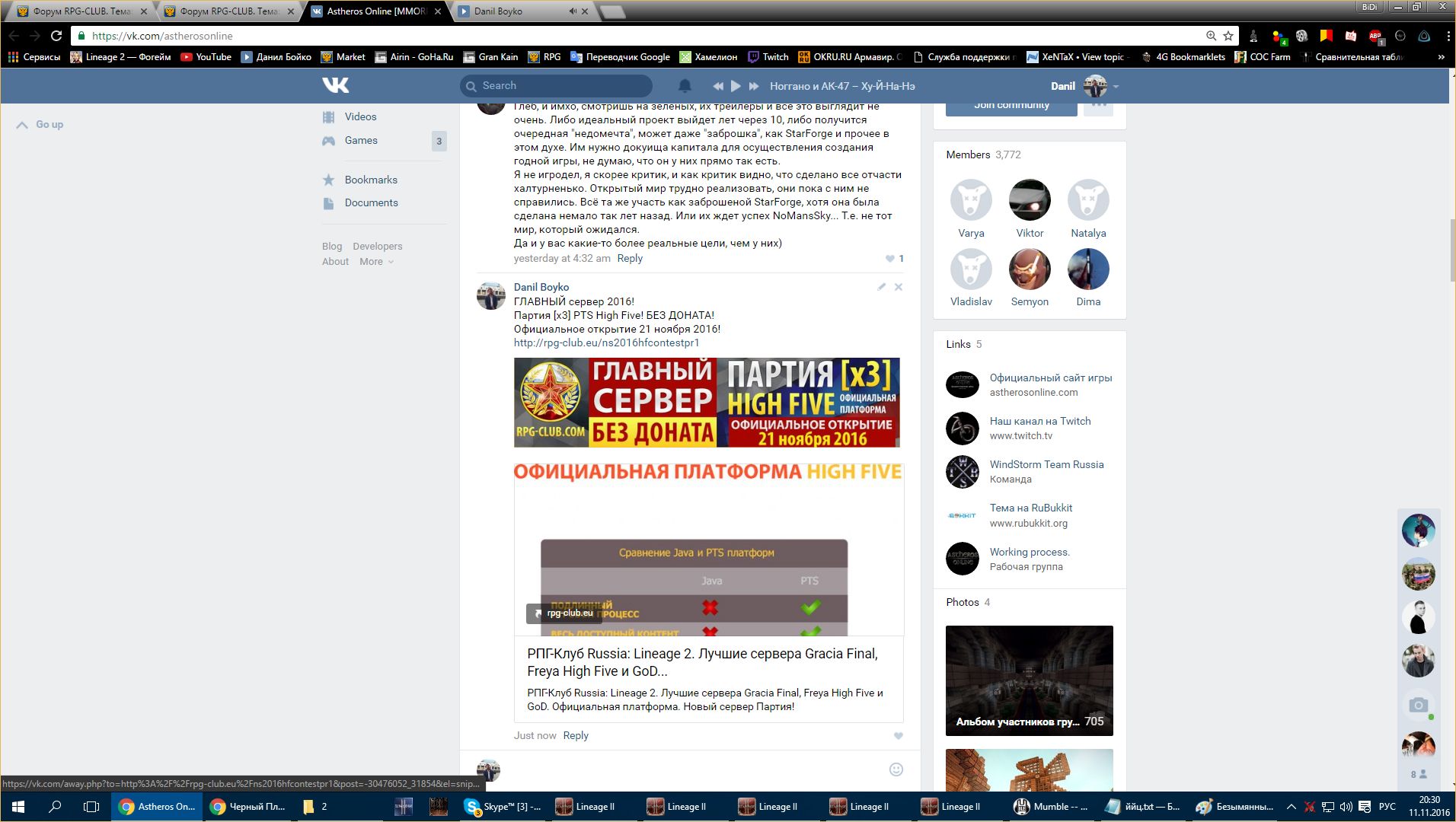Open the Тема на RuBukkit link
This screenshot has width=1456, height=822.
(1030, 508)
